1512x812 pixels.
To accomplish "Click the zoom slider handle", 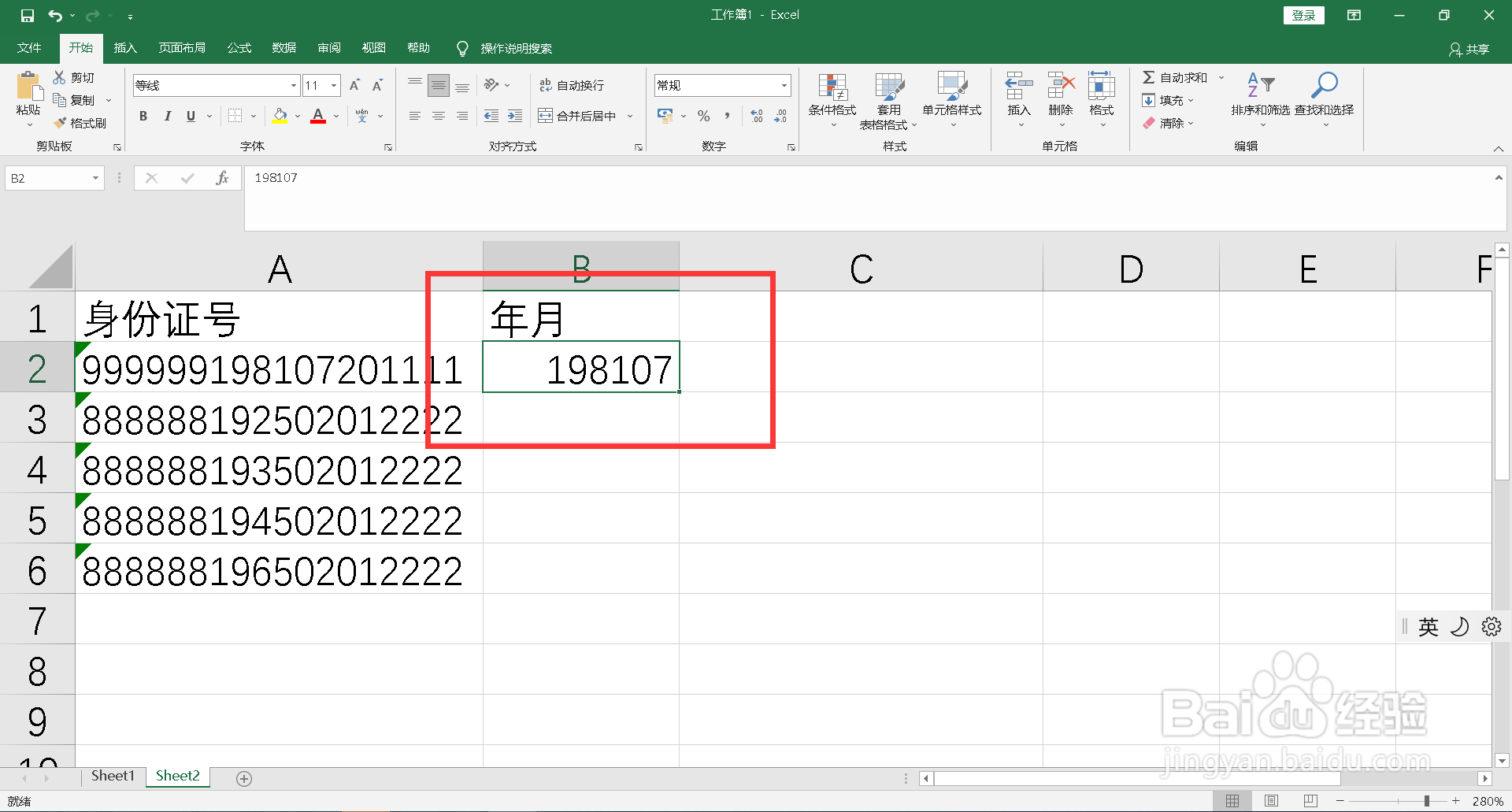I will [1426, 801].
